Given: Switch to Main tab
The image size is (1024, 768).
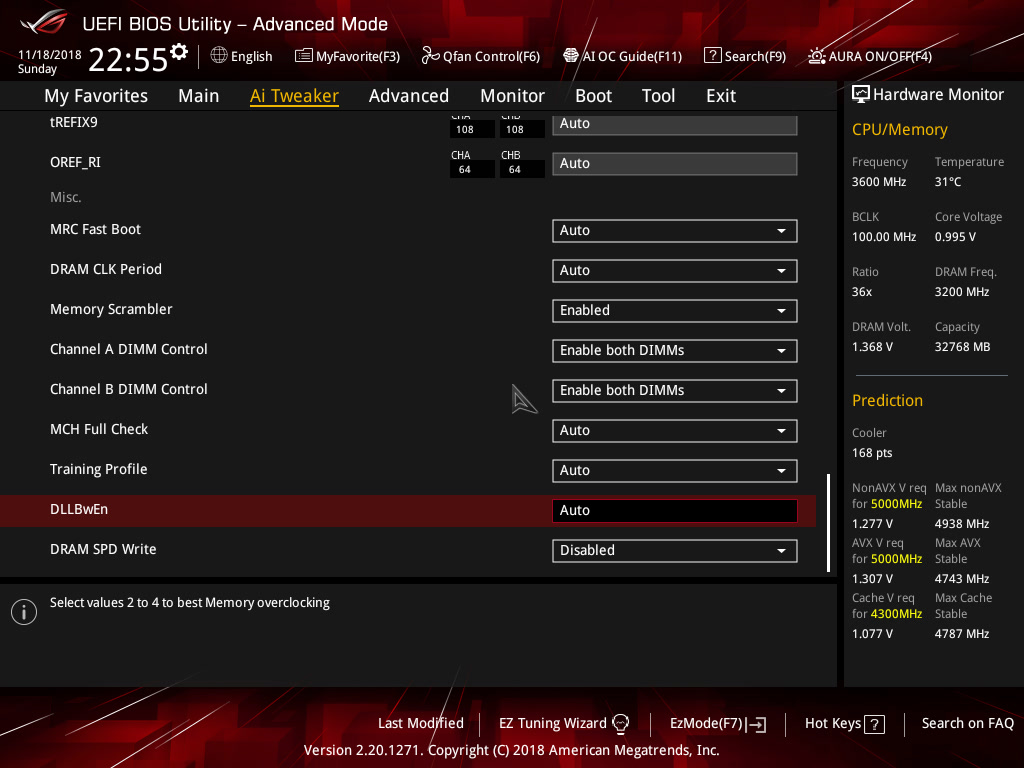Looking at the screenshot, I should 199,96.
